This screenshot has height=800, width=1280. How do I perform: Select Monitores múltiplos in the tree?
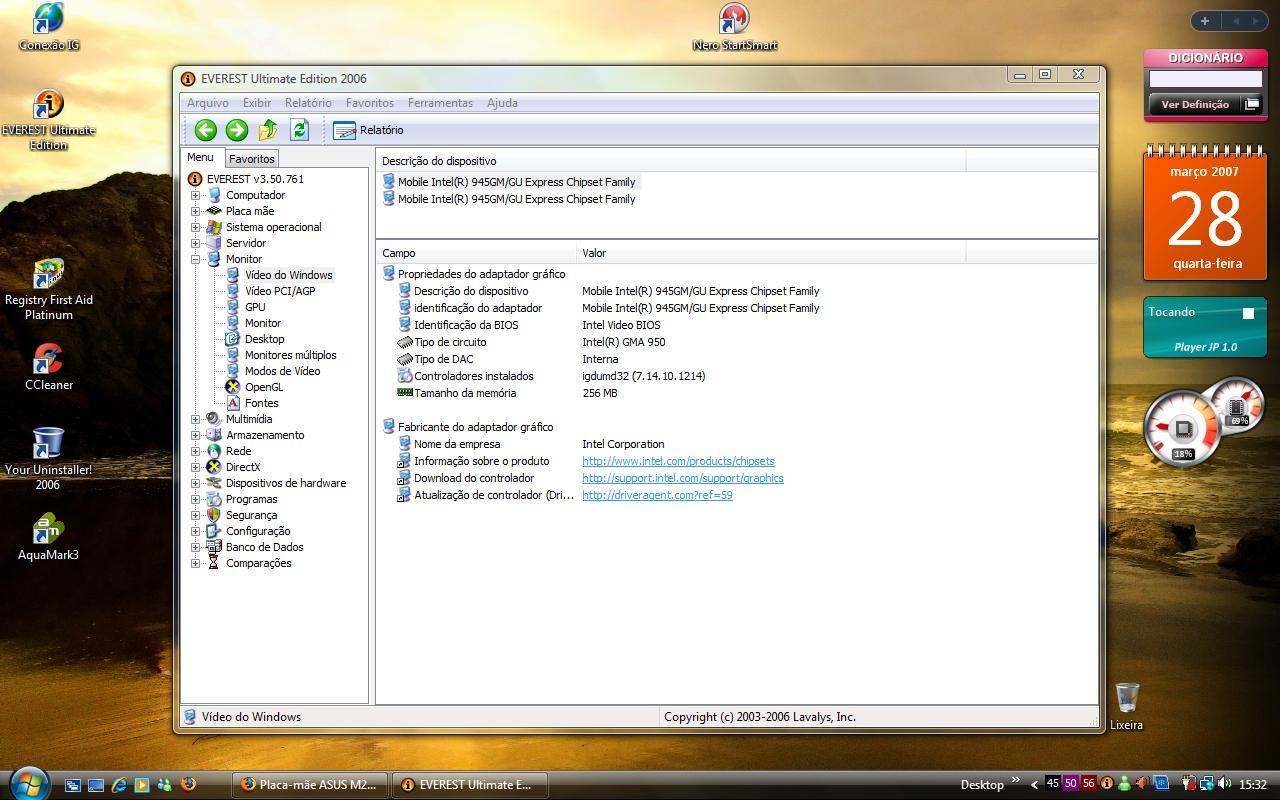click(290, 355)
